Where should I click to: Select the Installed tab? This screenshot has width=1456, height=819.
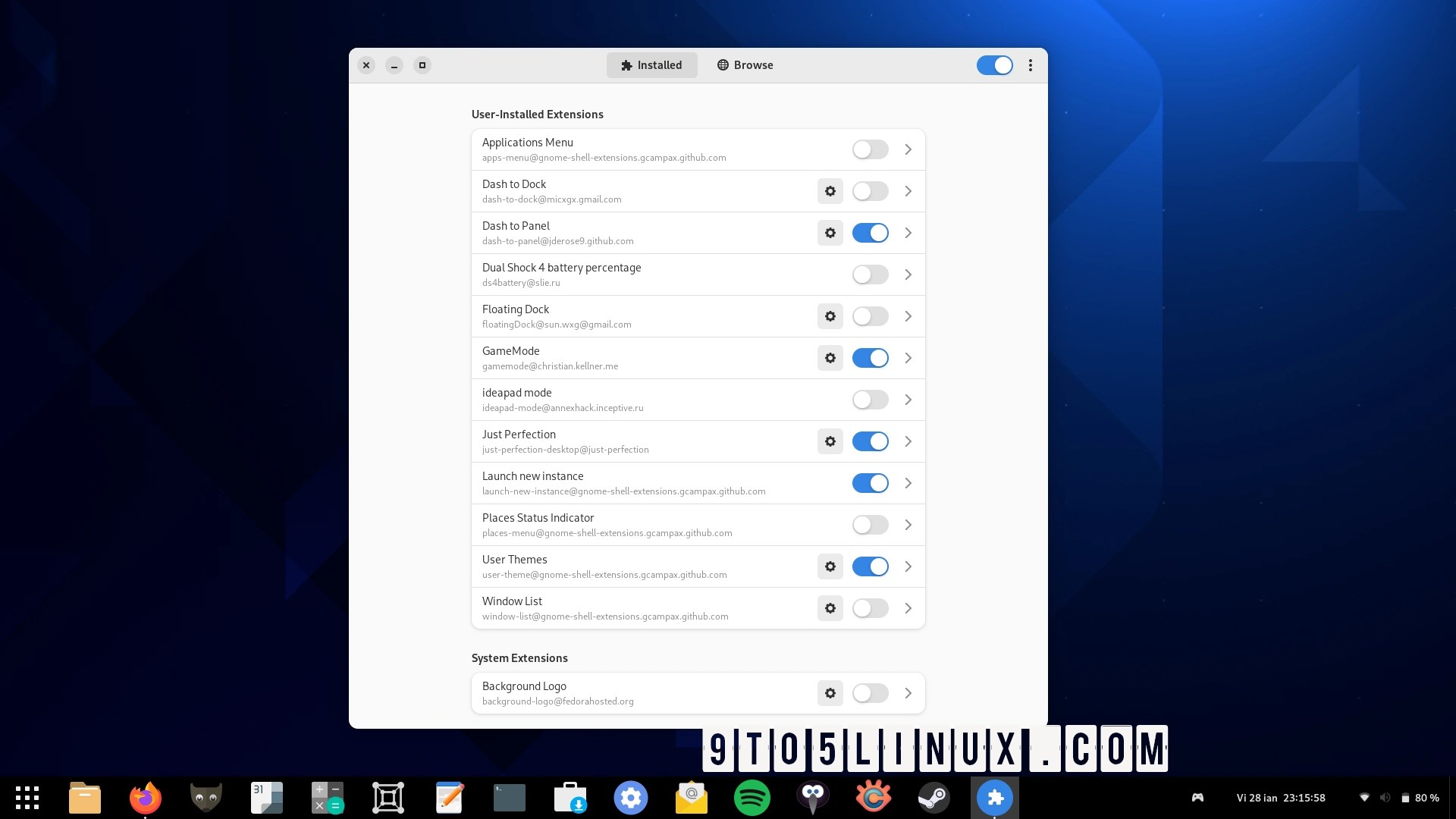pos(651,65)
